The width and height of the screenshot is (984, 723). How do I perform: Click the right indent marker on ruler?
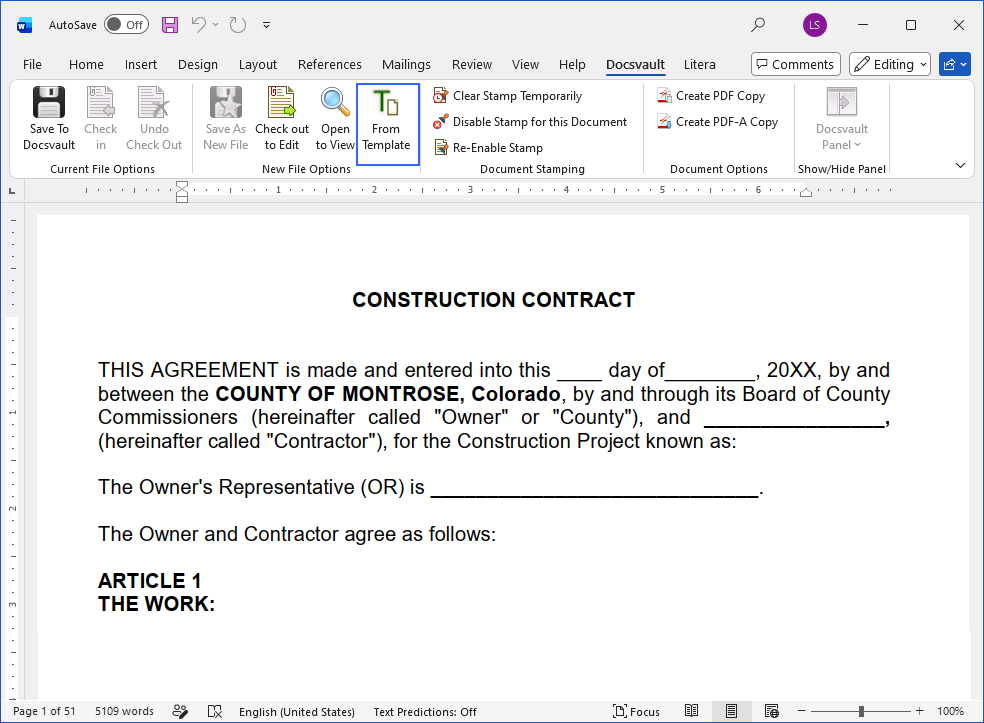[806, 193]
